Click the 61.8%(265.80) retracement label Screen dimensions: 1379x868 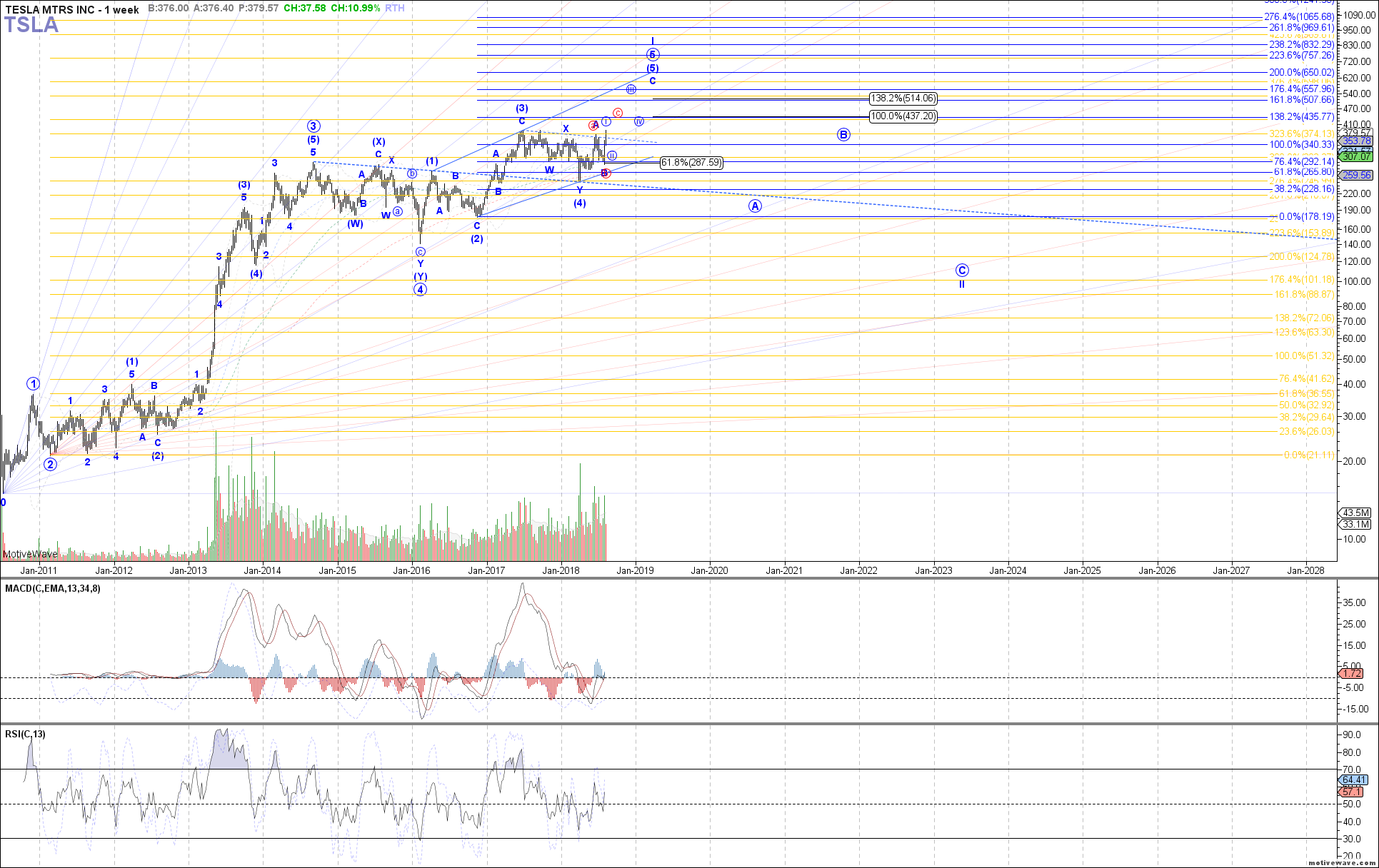[1304, 172]
